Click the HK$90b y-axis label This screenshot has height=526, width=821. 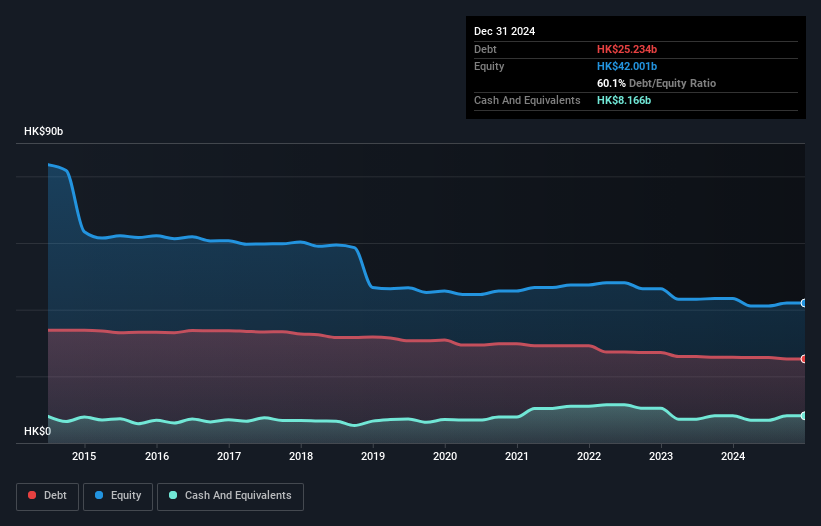click(43, 131)
